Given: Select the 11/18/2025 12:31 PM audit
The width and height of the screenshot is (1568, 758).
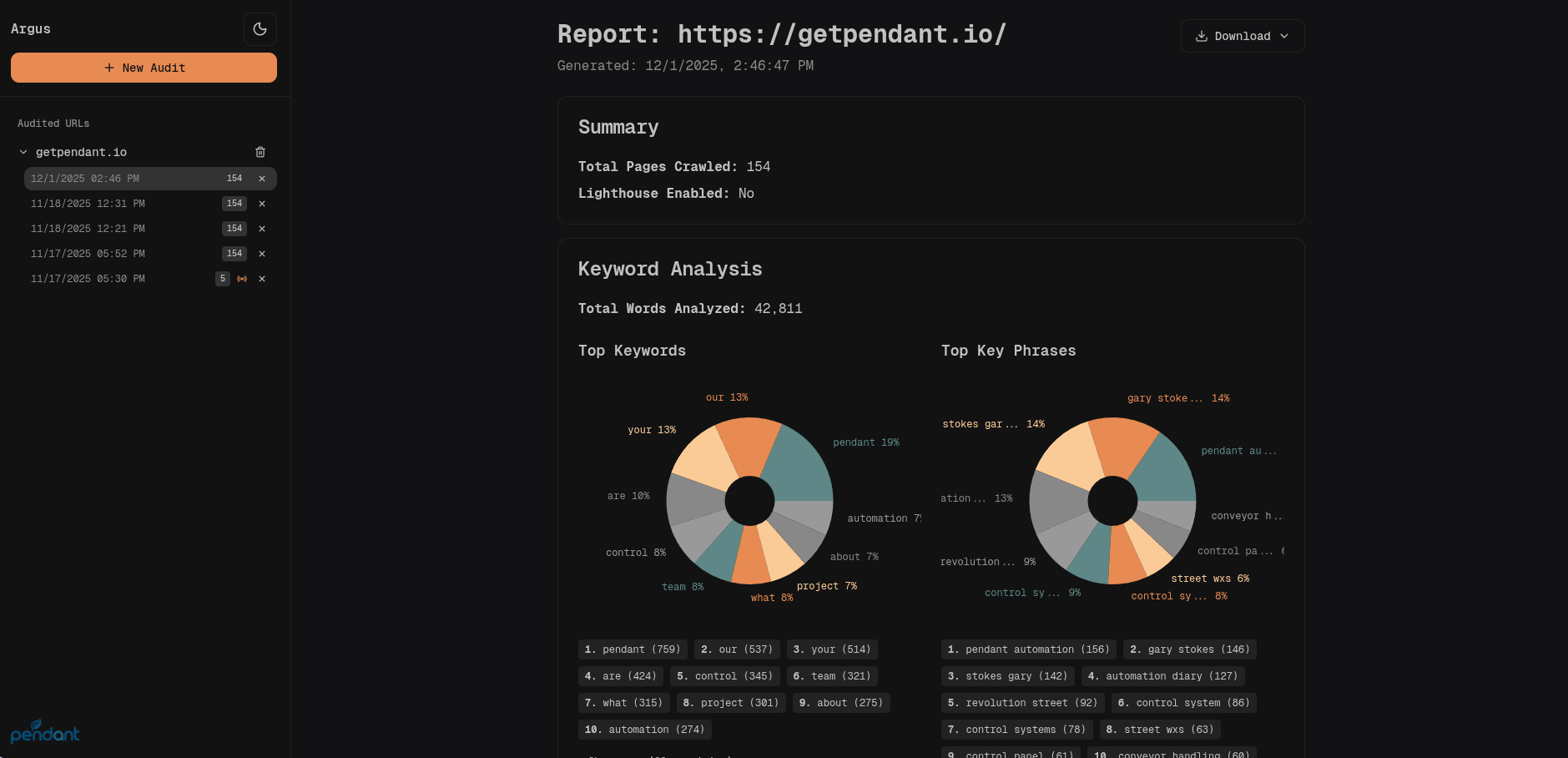Looking at the screenshot, I should click(88, 204).
